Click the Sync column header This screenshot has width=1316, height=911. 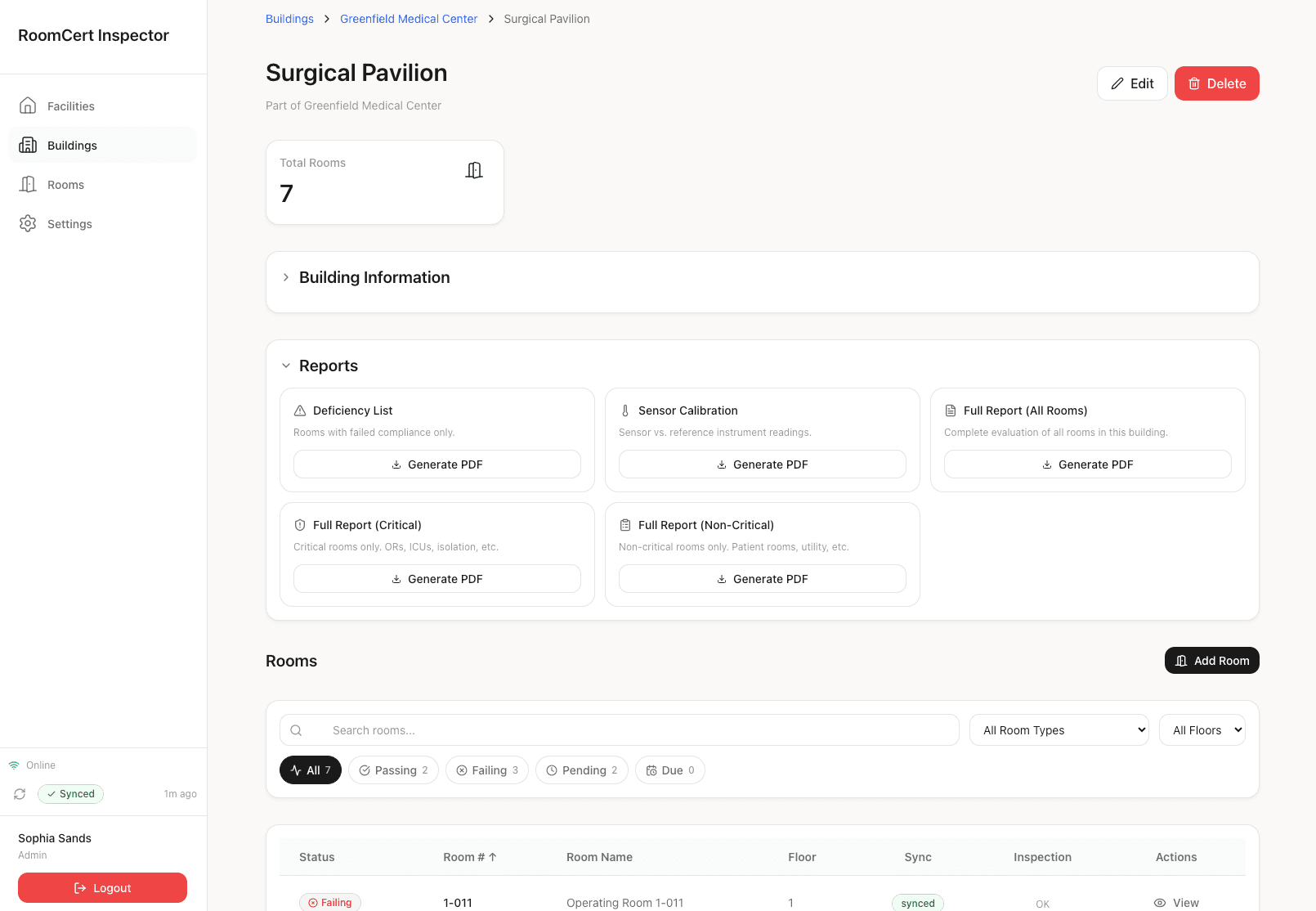click(918, 857)
